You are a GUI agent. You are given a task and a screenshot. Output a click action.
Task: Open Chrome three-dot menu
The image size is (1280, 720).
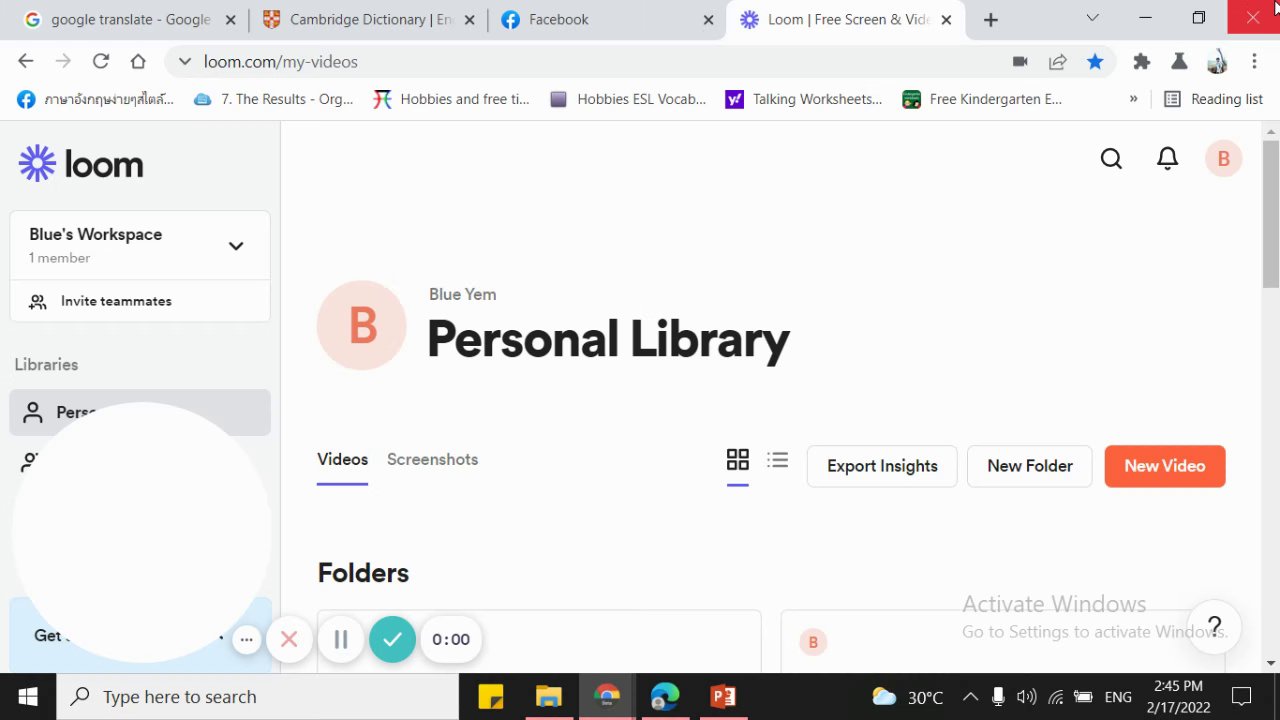[1254, 62]
